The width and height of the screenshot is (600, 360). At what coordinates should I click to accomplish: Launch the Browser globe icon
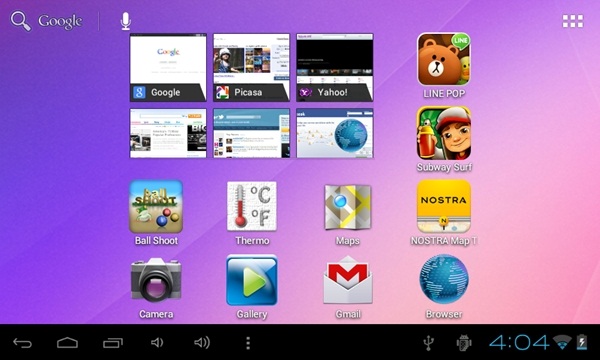(x=444, y=280)
